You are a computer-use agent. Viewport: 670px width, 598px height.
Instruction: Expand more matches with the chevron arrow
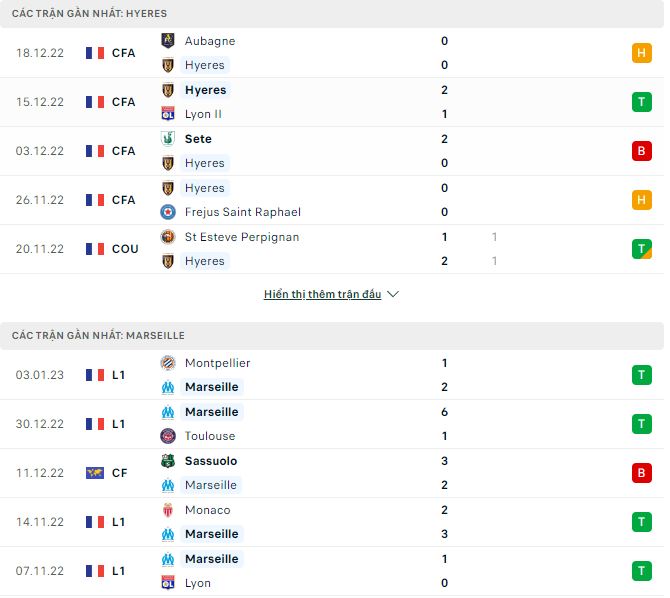[x=393, y=295]
